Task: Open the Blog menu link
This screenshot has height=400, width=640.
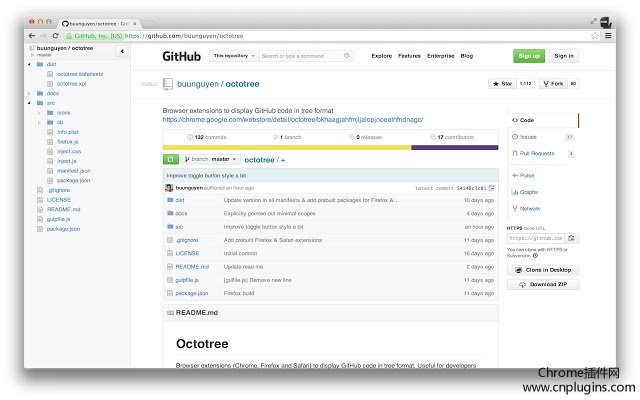Action: 467,56
